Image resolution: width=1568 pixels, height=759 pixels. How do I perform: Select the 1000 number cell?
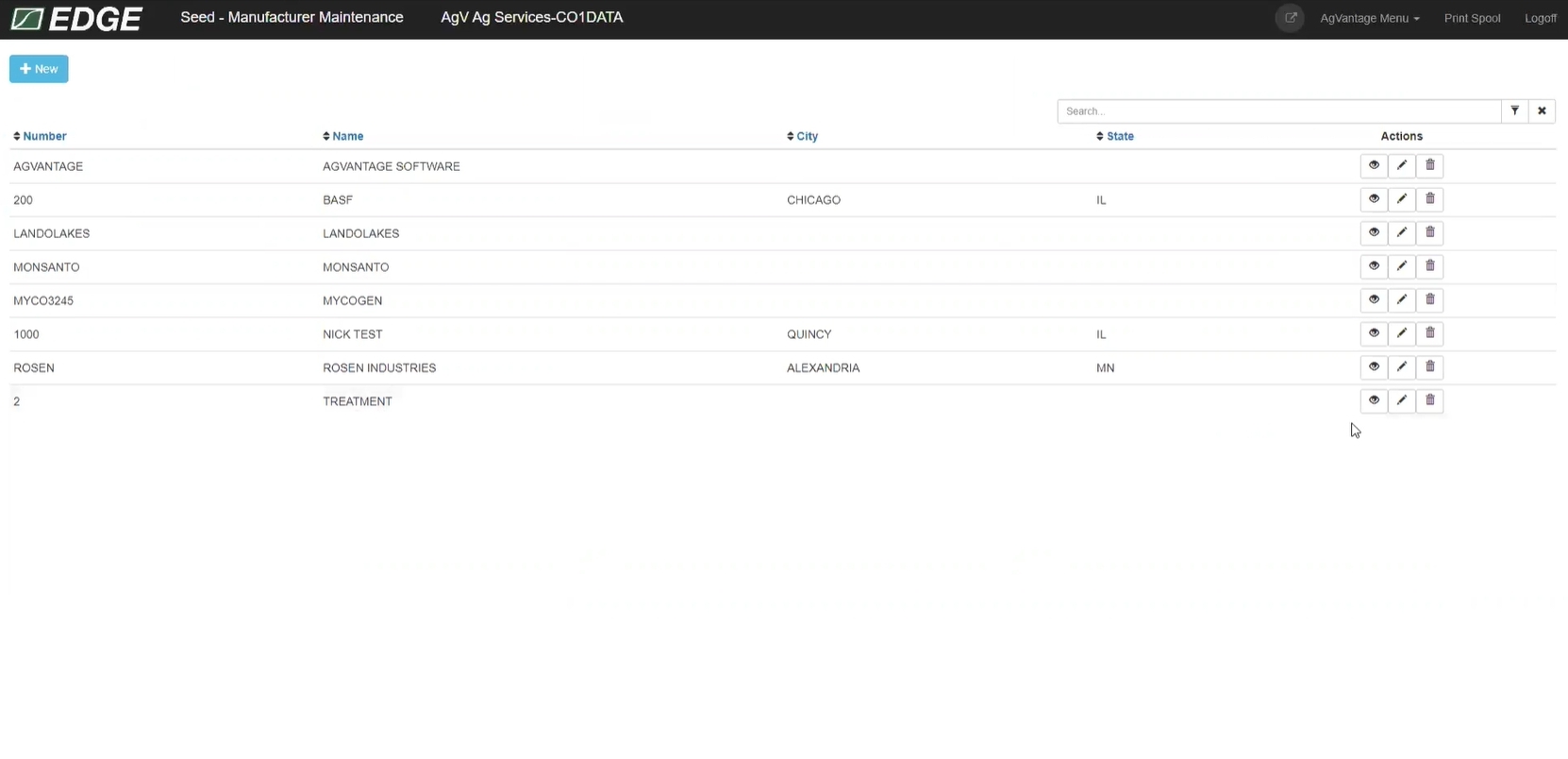26,334
